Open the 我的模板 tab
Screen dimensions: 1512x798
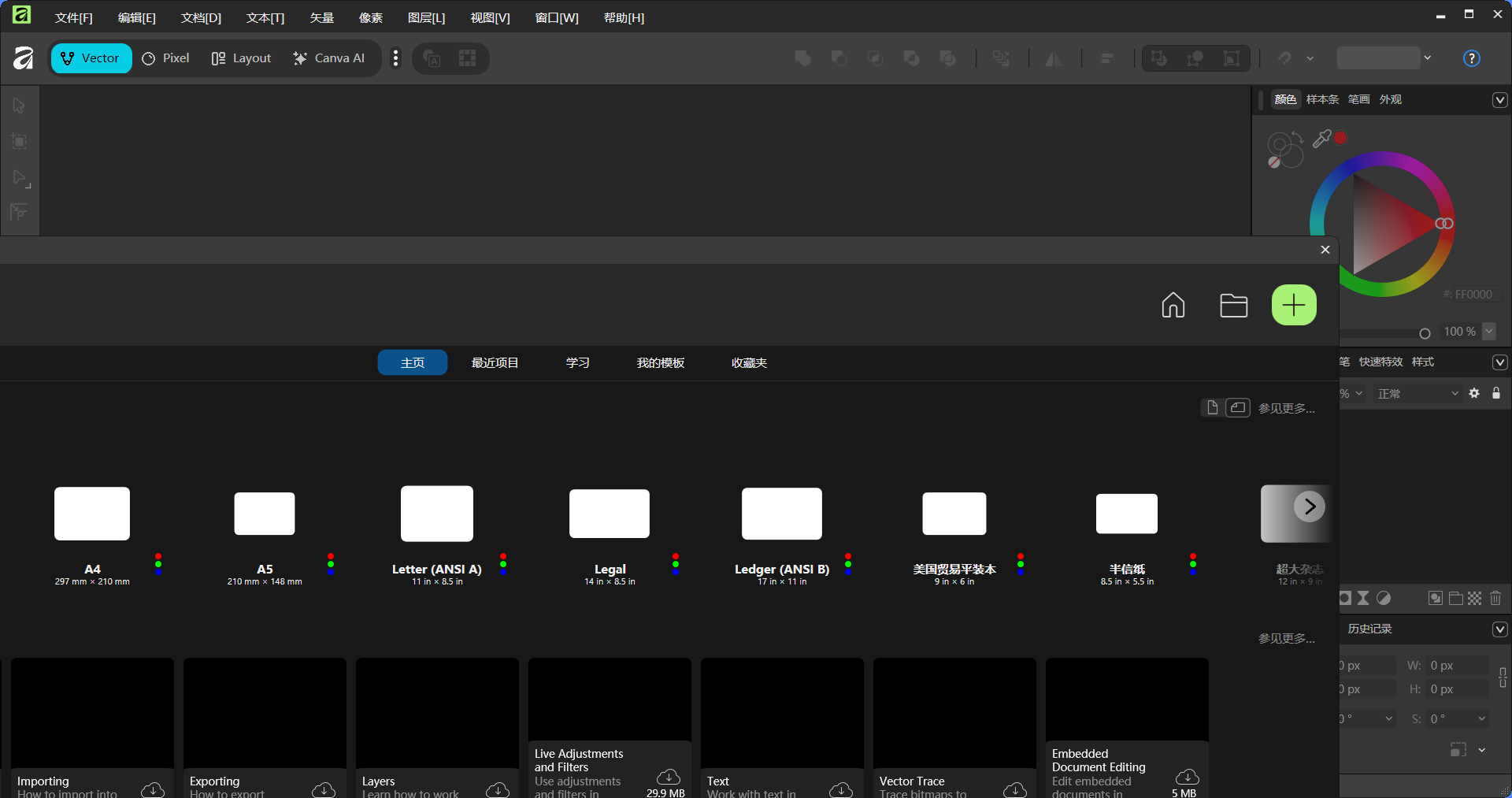pyautogui.click(x=661, y=362)
